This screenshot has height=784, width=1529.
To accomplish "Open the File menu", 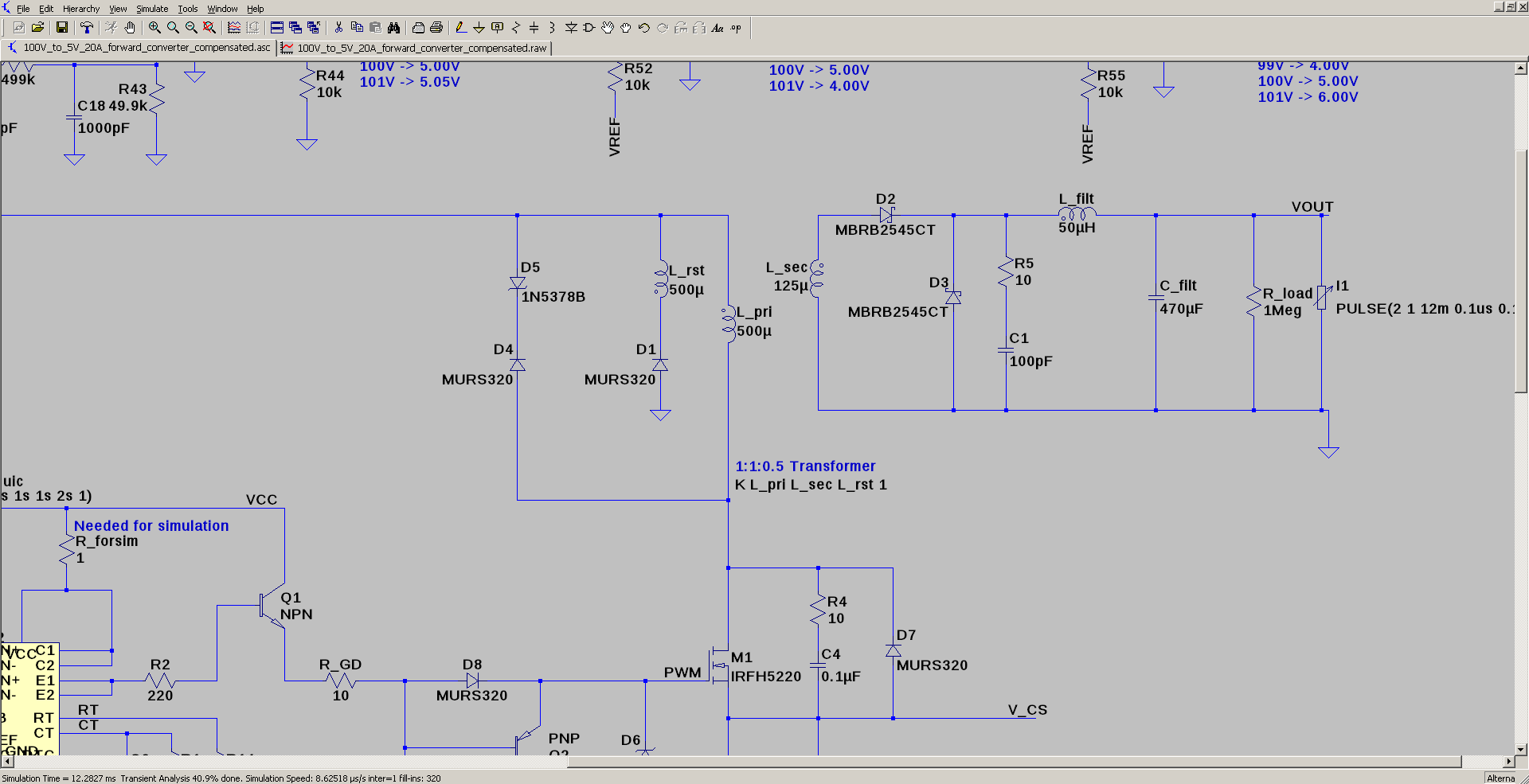I will click(x=23, y=9).
